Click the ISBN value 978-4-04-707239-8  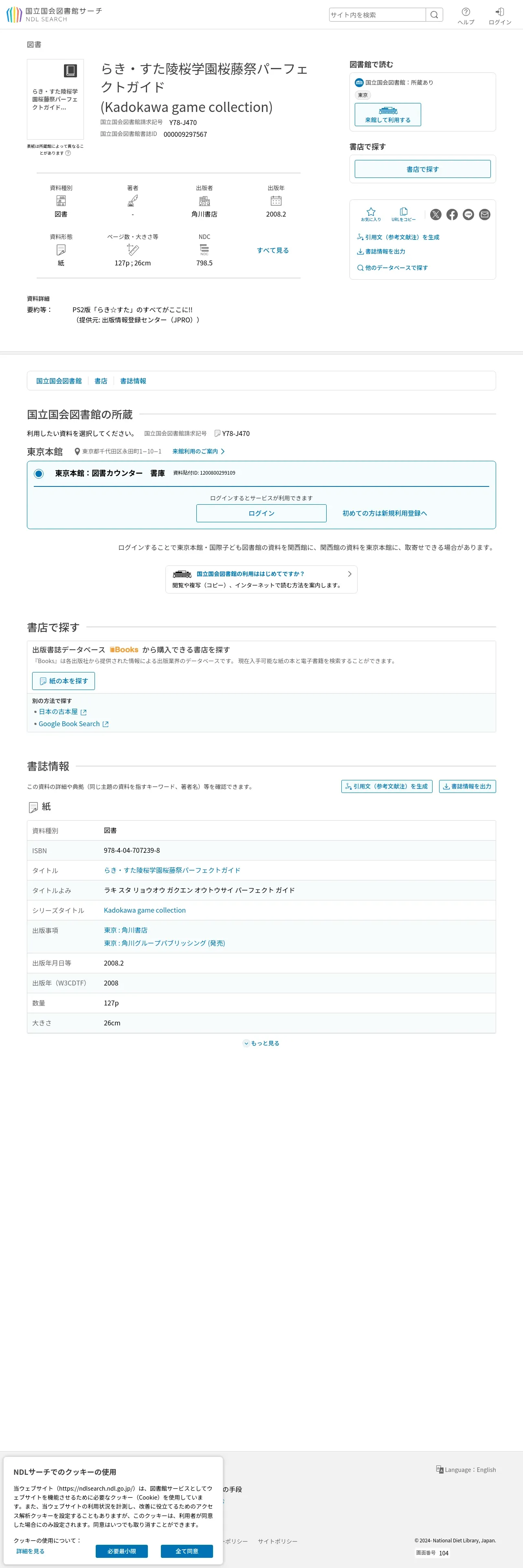132,851
